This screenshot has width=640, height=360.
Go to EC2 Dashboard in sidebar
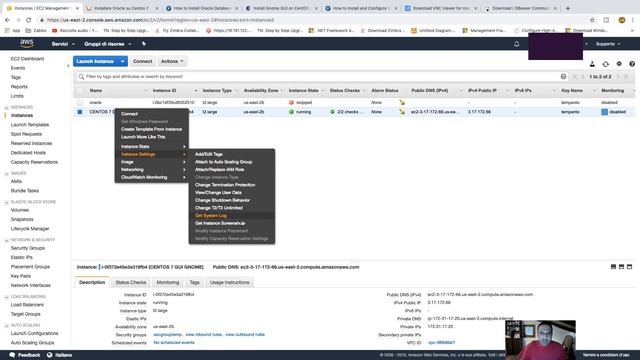pos(27,59)
